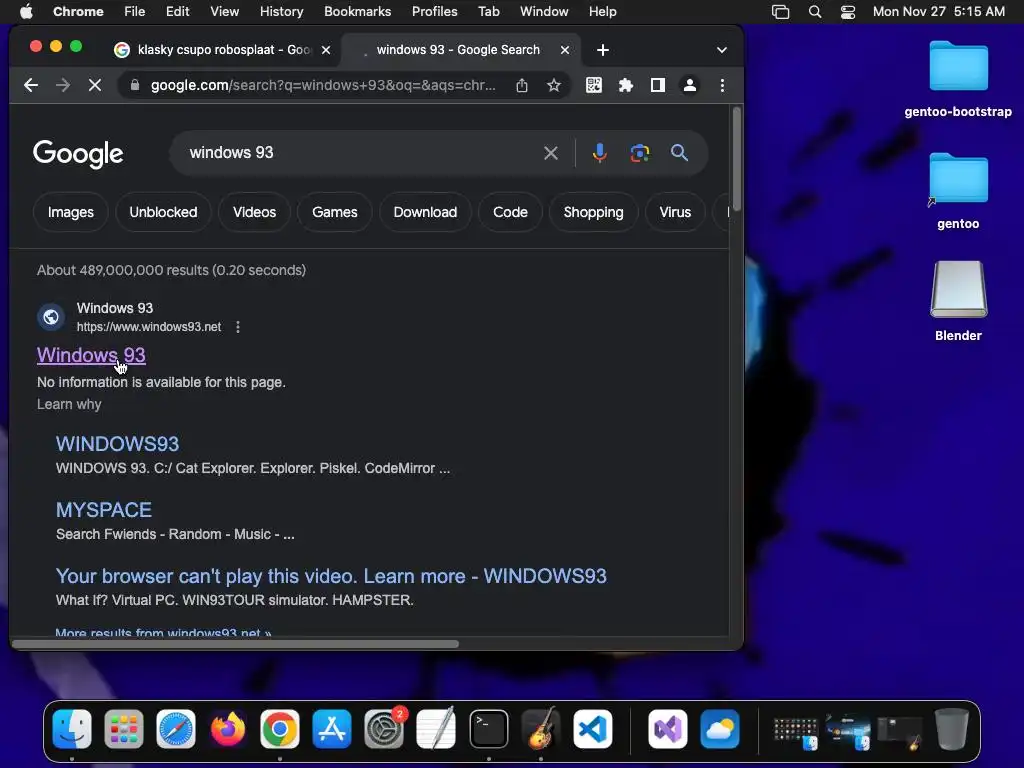
Task: Stop loading the page with the X button
Action: point(95,85)
